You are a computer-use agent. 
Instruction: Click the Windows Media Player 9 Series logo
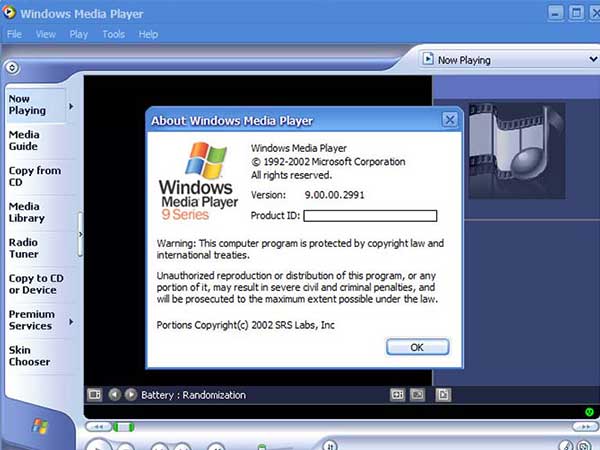tap(197, 182)
